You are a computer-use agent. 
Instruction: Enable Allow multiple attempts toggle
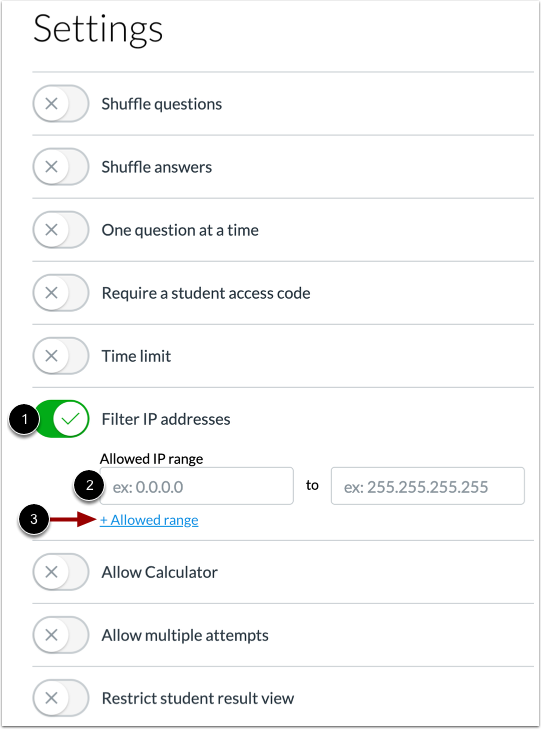coord(60,635)
